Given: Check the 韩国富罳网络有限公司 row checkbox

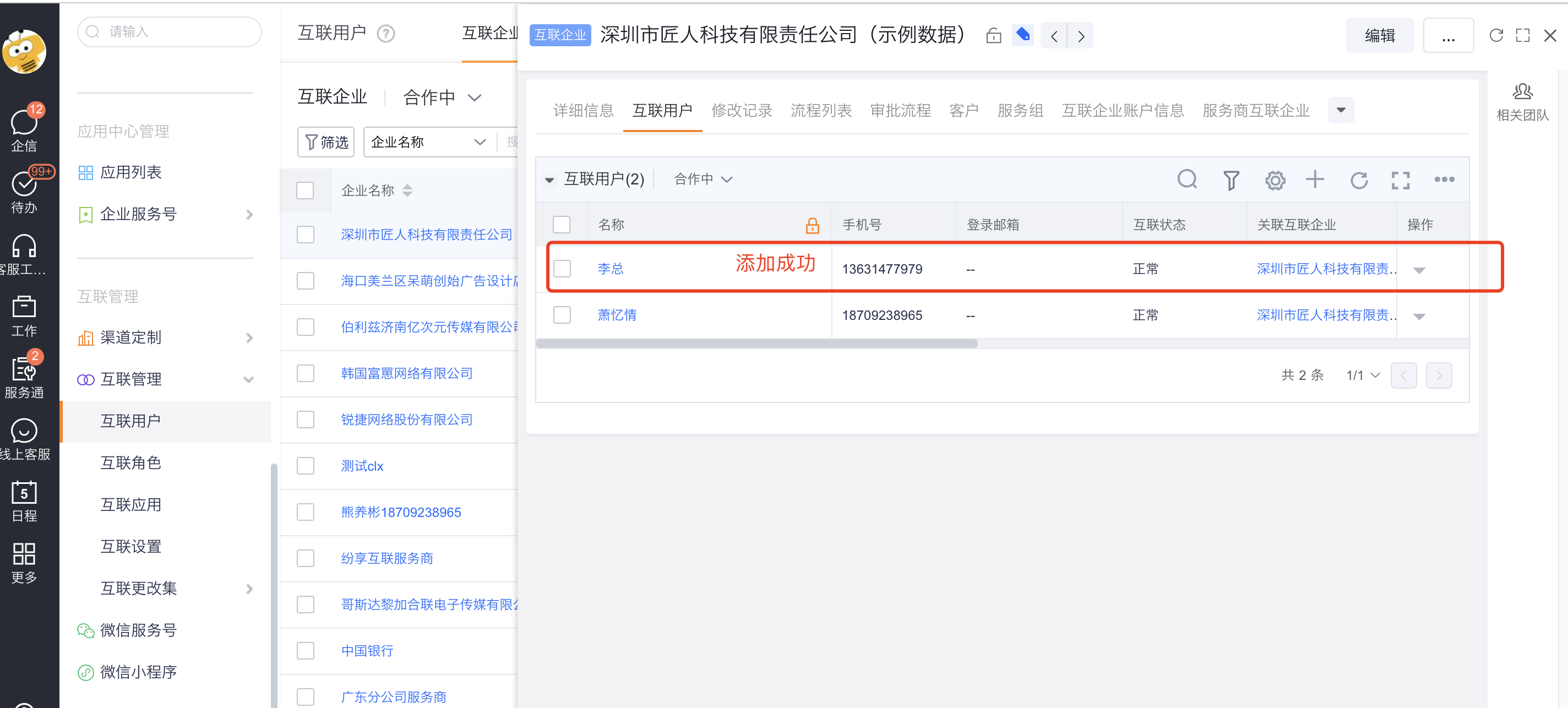Looking at the screenshot, I should coord(305,373).
